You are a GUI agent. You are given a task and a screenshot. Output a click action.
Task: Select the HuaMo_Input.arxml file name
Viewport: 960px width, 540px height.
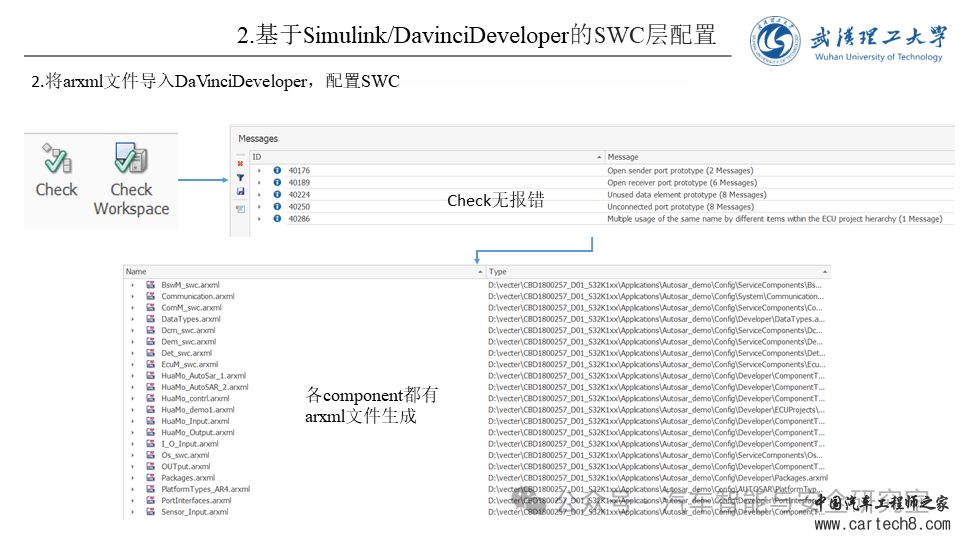click(195, 421)
